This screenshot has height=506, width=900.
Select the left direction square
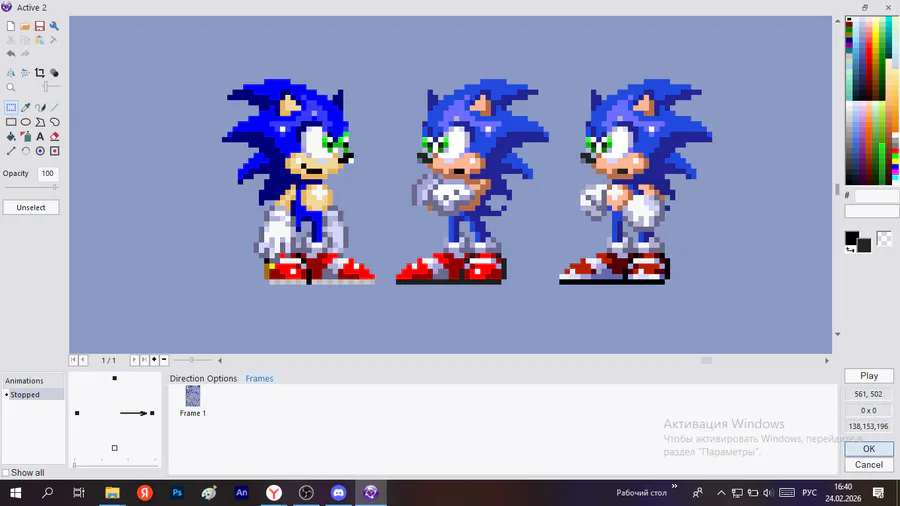pyautogui.click(x=77, y=413)
